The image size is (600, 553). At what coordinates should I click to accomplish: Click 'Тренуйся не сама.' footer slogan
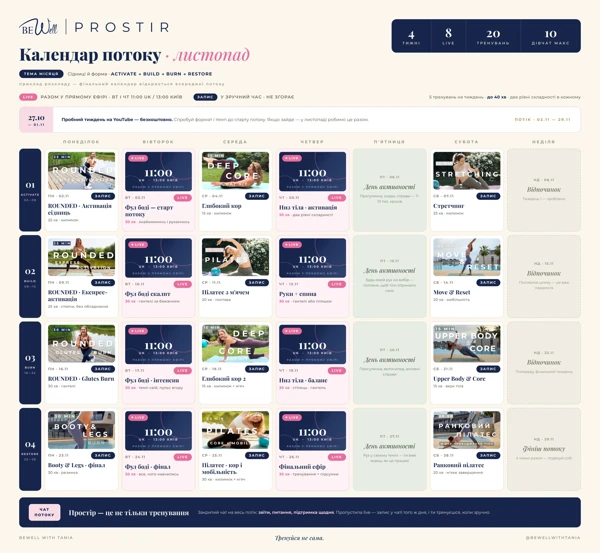300,538
